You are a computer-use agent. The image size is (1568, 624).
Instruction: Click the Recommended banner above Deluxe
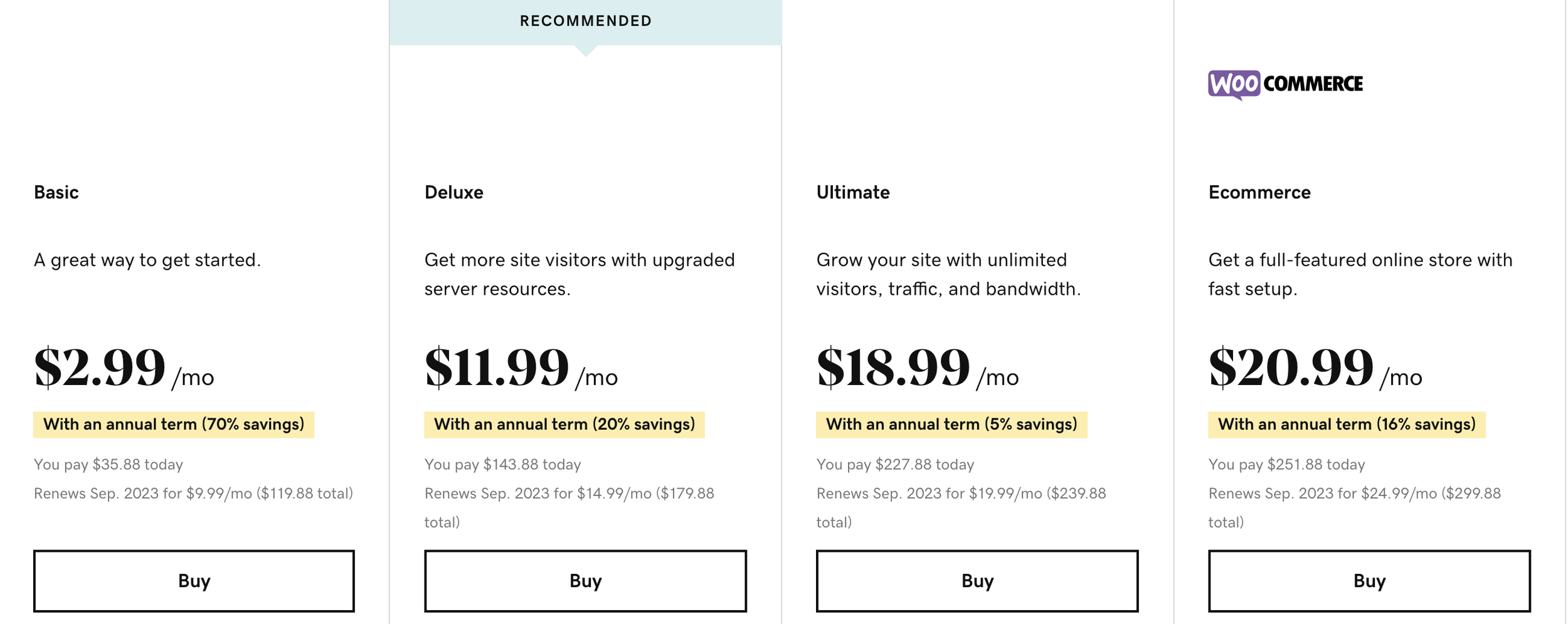tap(585, 21)
